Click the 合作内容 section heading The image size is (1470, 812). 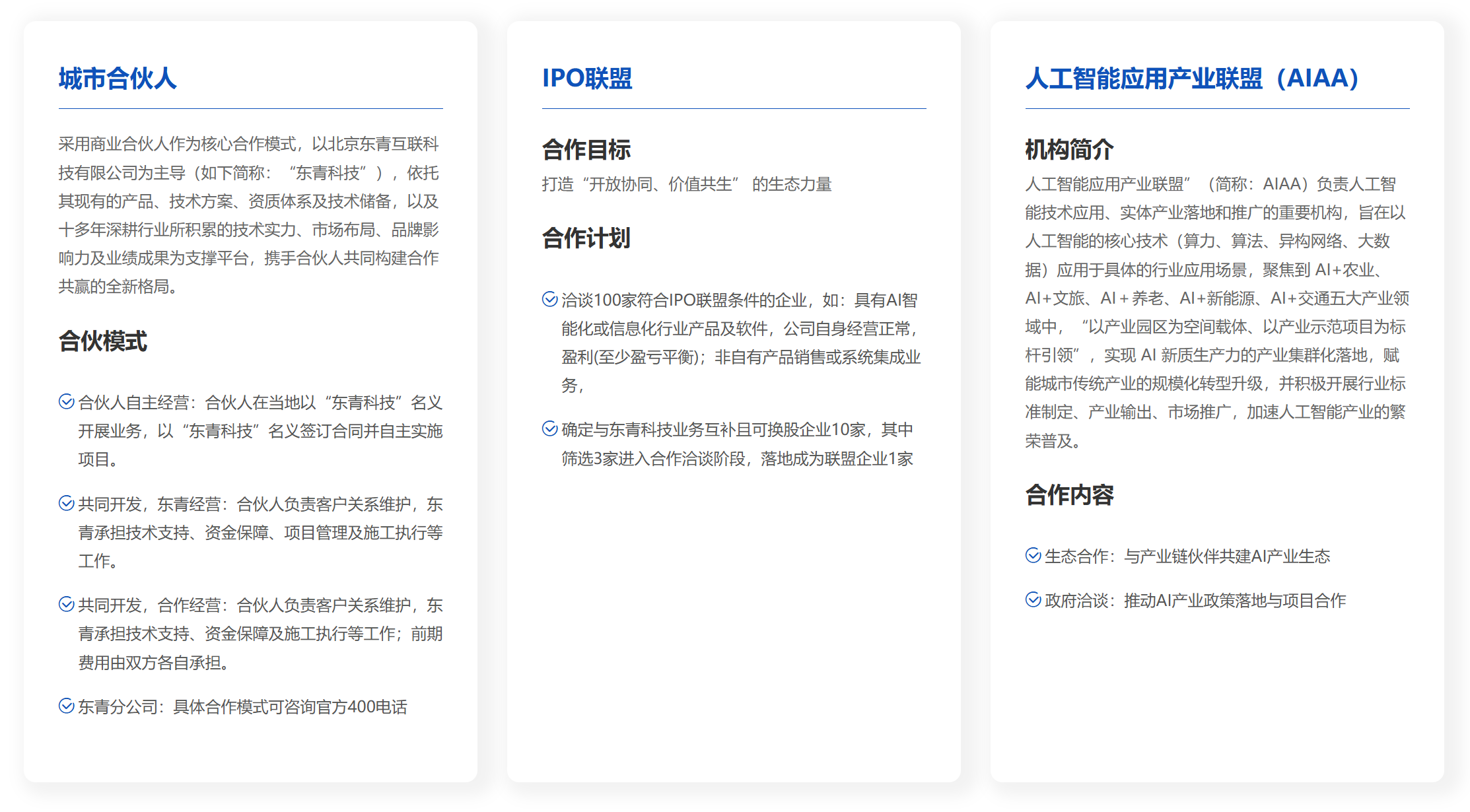1069,495
